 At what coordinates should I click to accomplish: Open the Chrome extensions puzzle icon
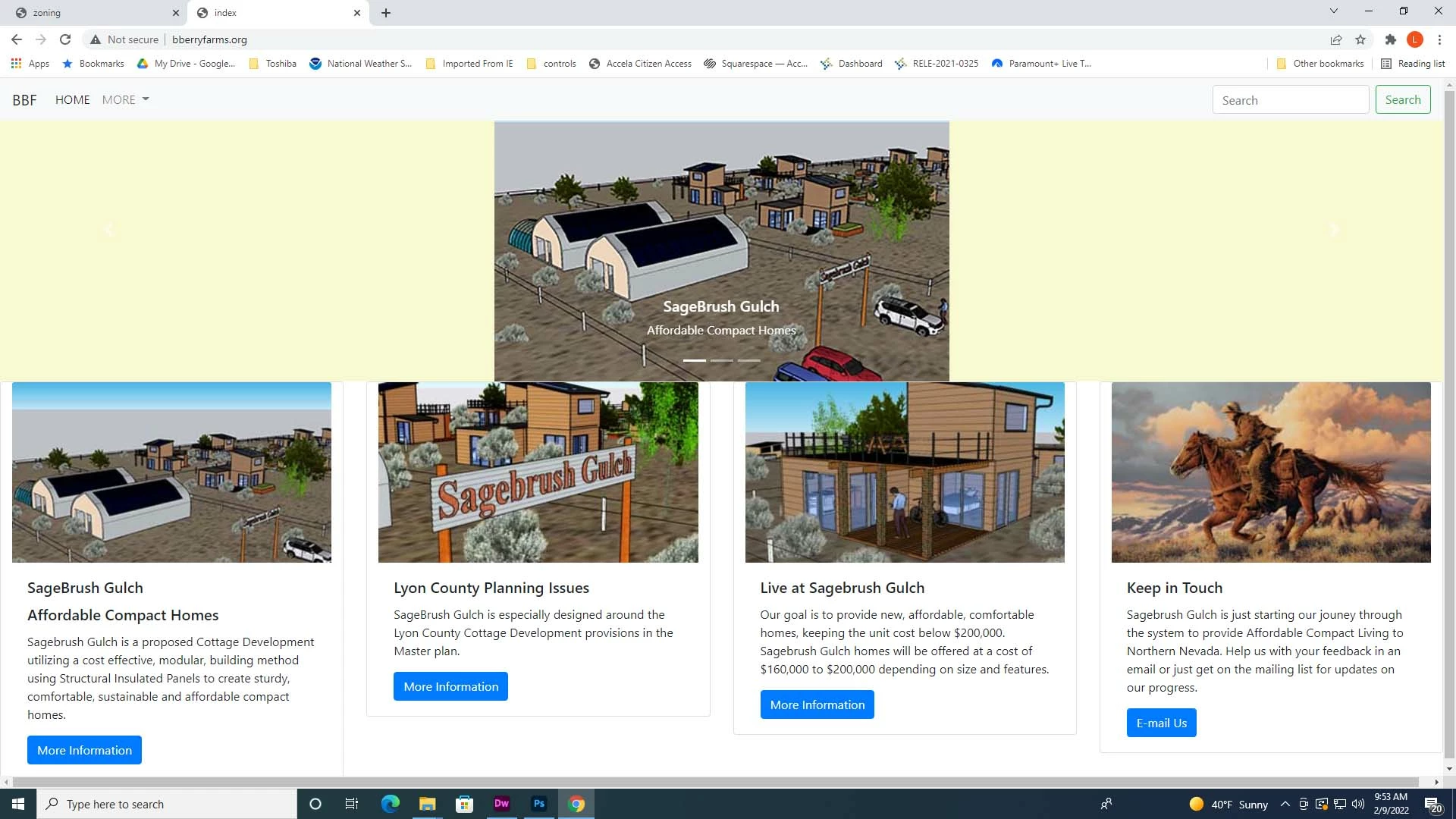tap(1390, 39)
